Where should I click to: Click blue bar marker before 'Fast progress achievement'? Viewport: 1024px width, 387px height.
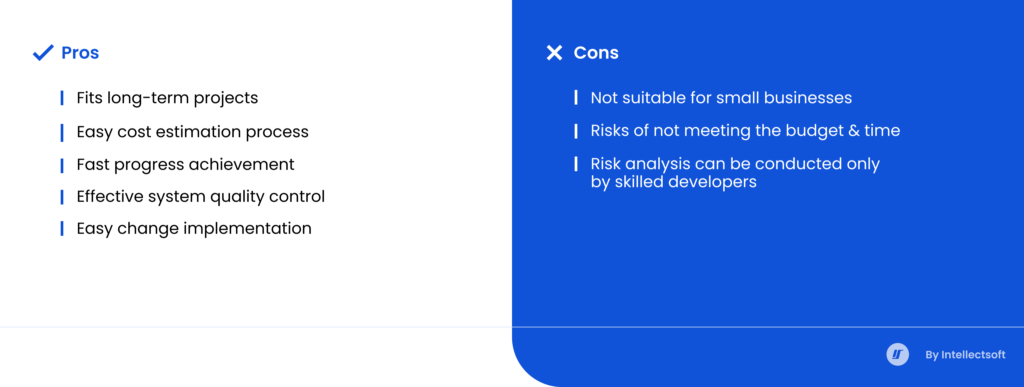click(x=62, y=165)
